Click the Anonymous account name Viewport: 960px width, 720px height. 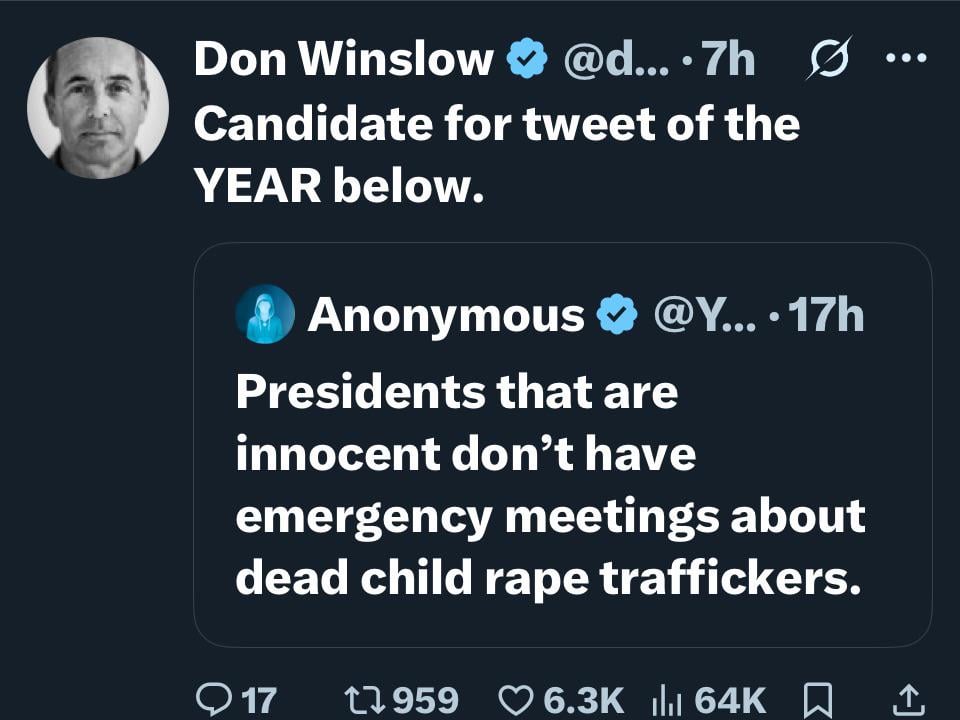pyautogui.click(x=446, y=316)
